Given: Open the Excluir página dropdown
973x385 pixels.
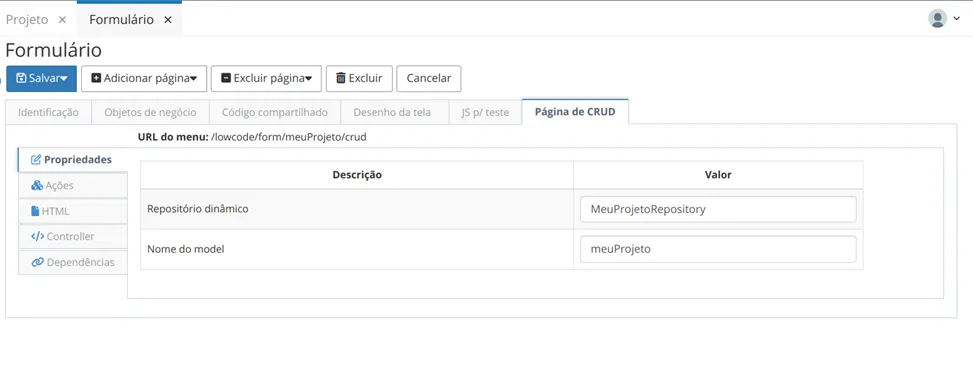Looking at the screenshot, I should 266,78.
